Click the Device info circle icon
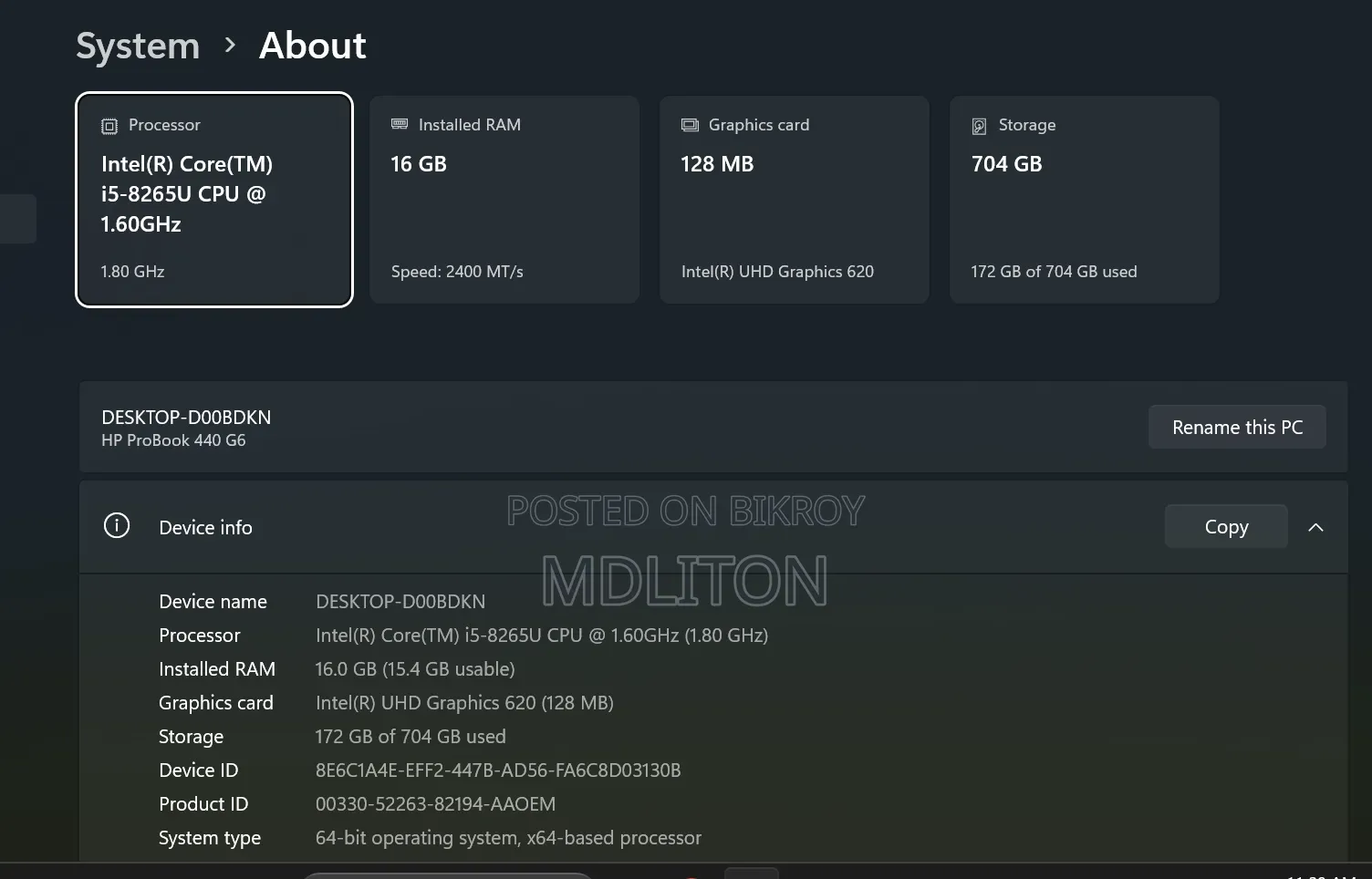Screen dimensions: 1372x879 117,526
